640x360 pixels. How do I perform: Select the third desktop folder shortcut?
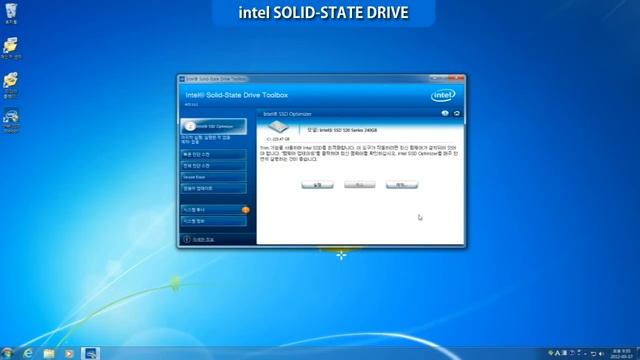[11, 85]
